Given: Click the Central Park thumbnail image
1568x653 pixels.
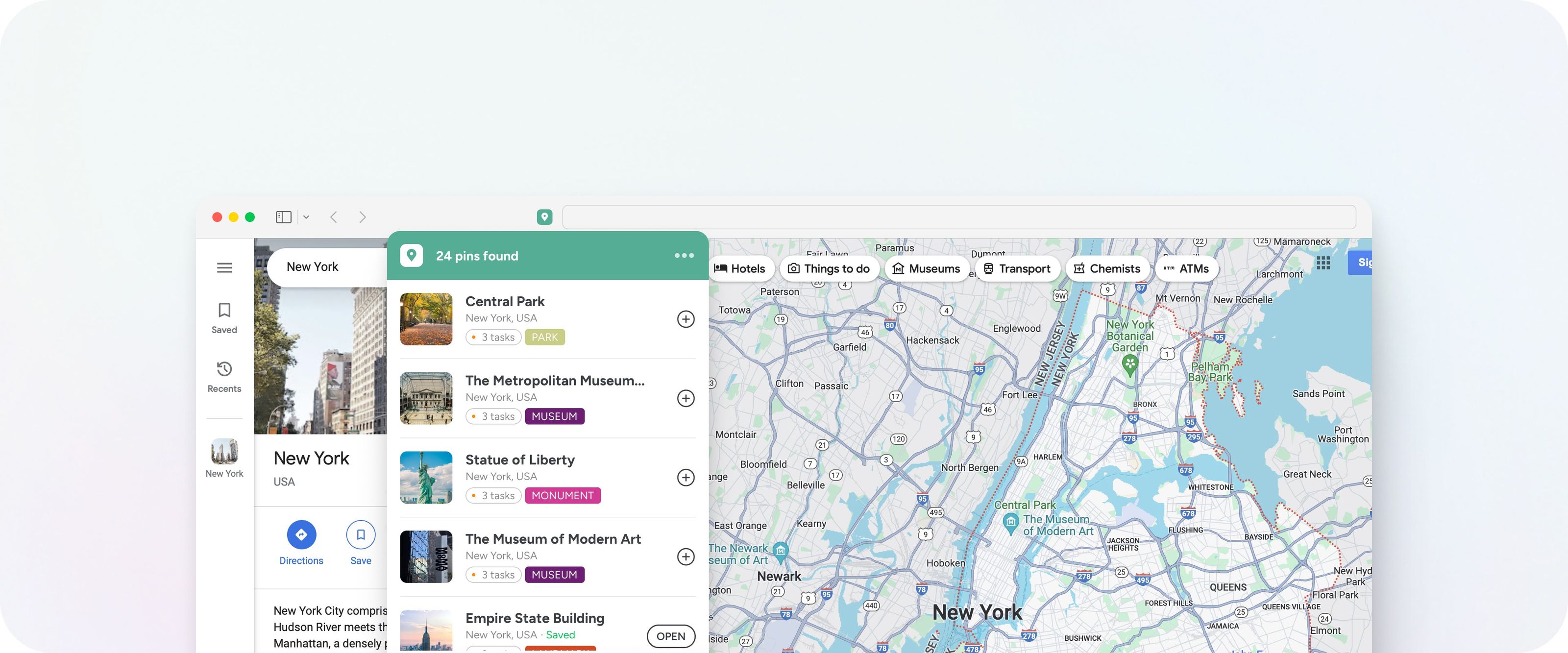Looking at the screenshot, I should pos(426,319).
